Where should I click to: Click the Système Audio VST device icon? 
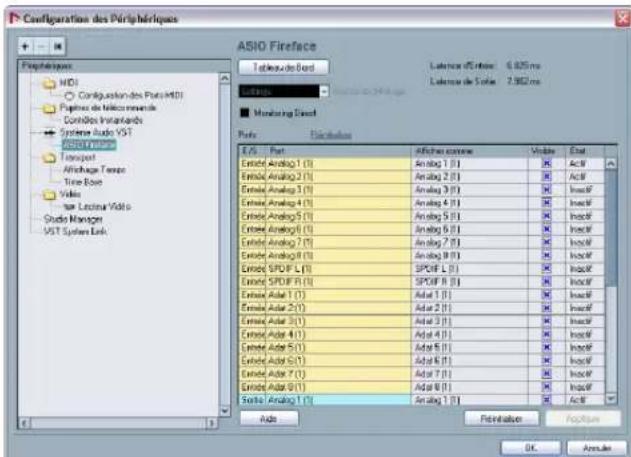(49, 133)
